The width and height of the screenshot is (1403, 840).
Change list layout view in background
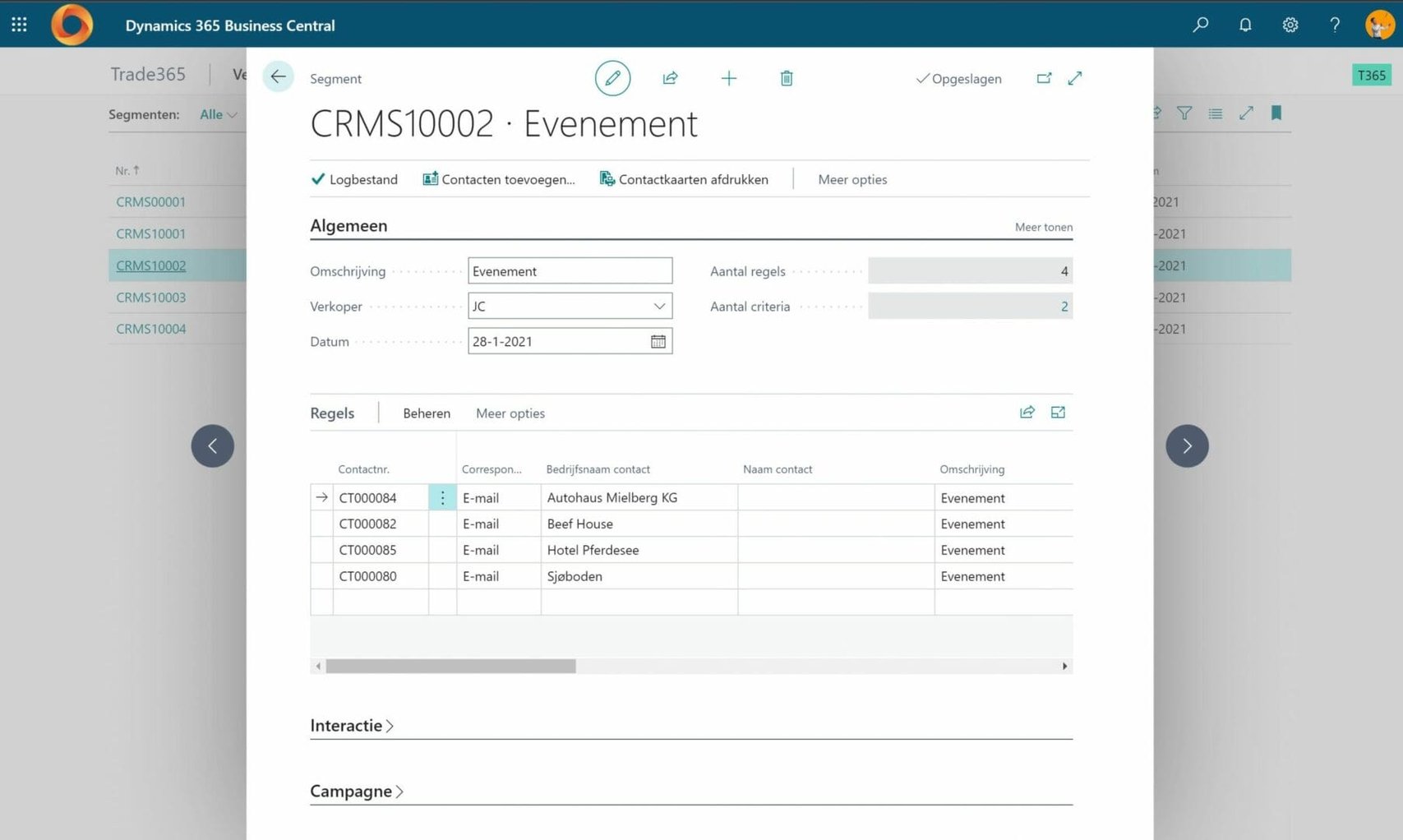[1215, 113]
